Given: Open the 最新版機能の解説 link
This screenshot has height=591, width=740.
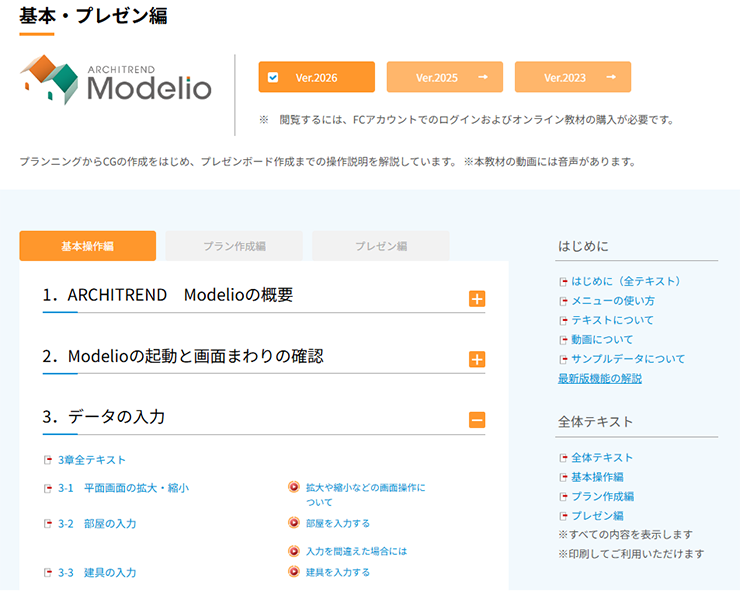Looking at the screenshot, I should click(600, 378).
